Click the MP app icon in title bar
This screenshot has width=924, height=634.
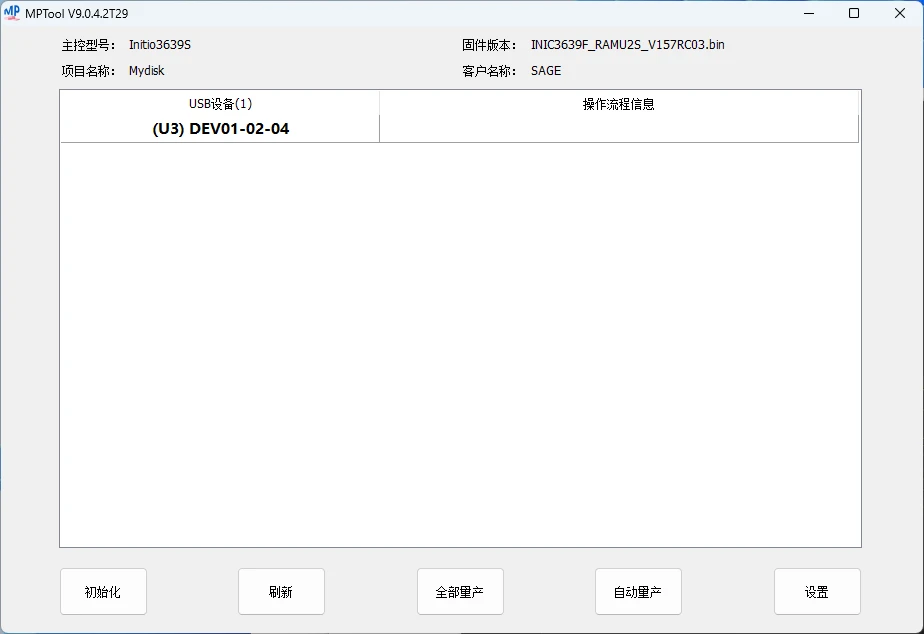pos(13,13)
